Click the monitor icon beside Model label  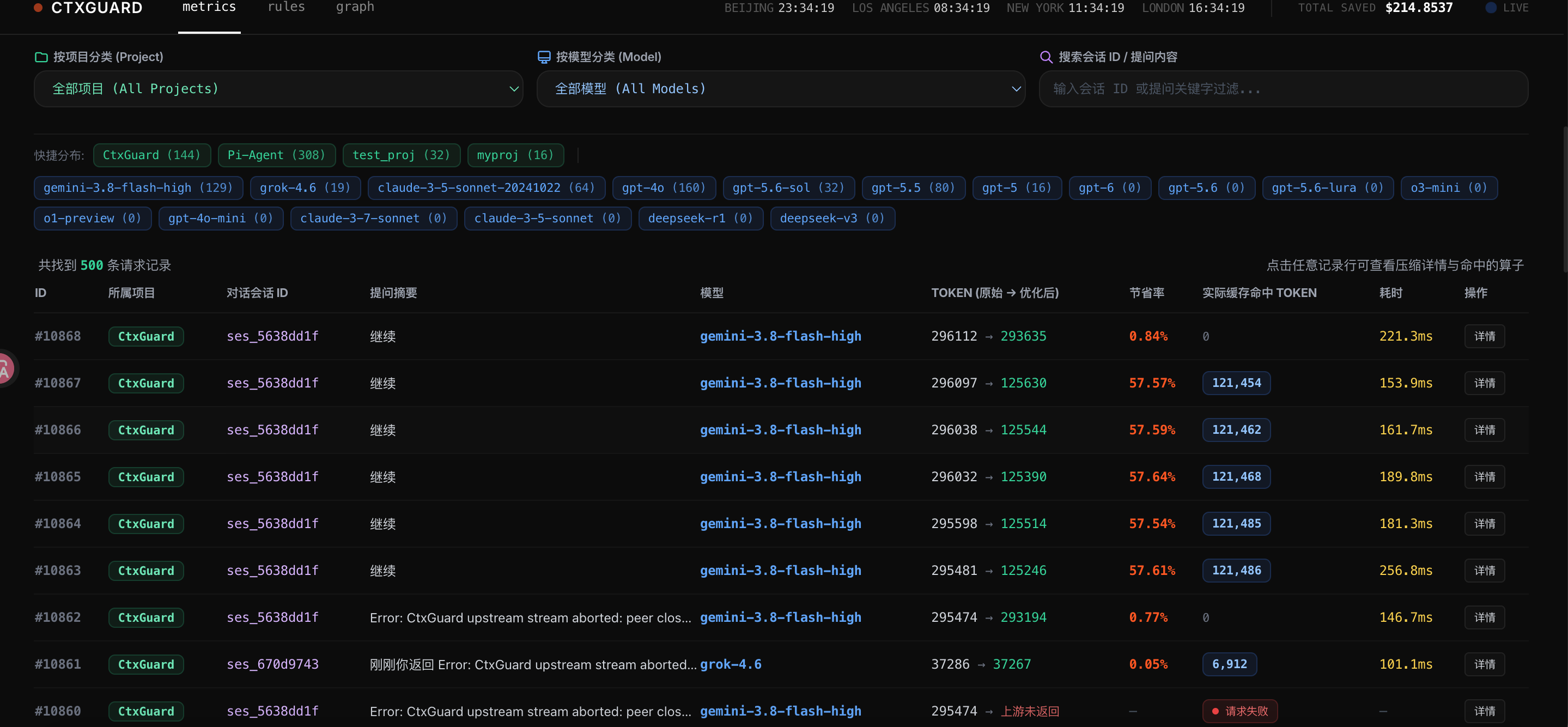(x=544, y=57)
